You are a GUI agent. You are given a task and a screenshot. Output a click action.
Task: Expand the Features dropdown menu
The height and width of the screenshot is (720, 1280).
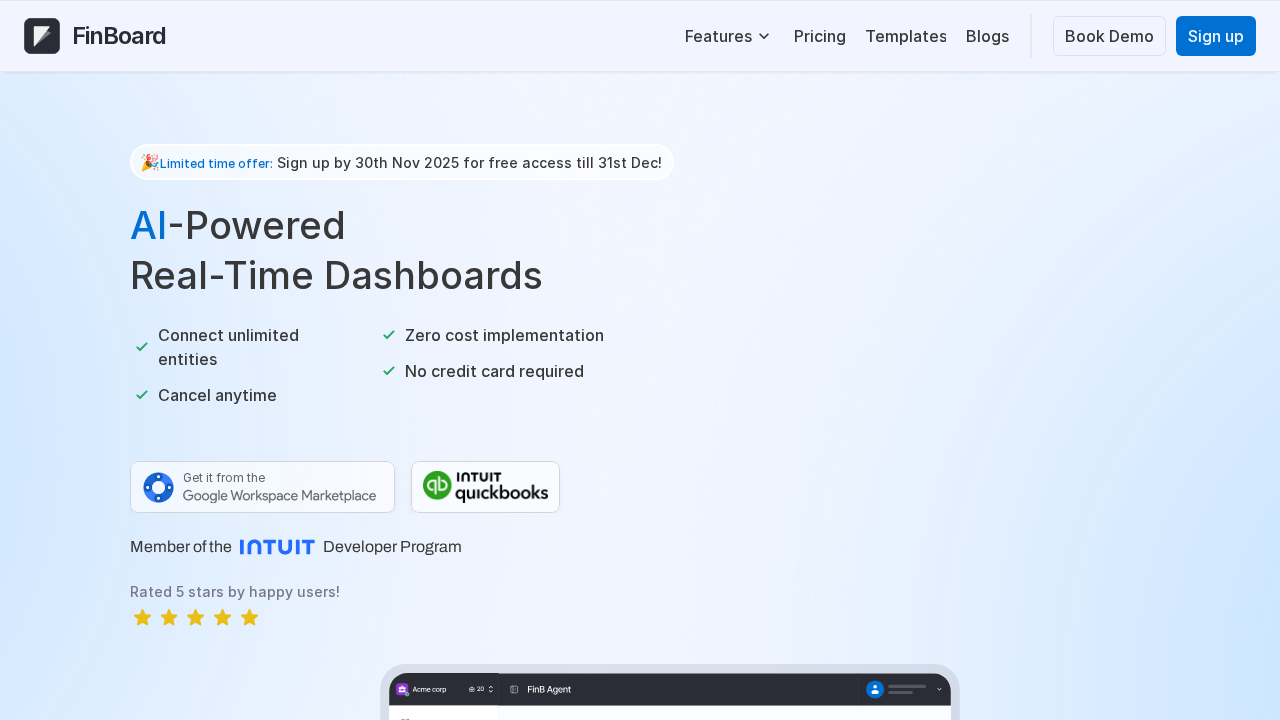coord(727,36)
